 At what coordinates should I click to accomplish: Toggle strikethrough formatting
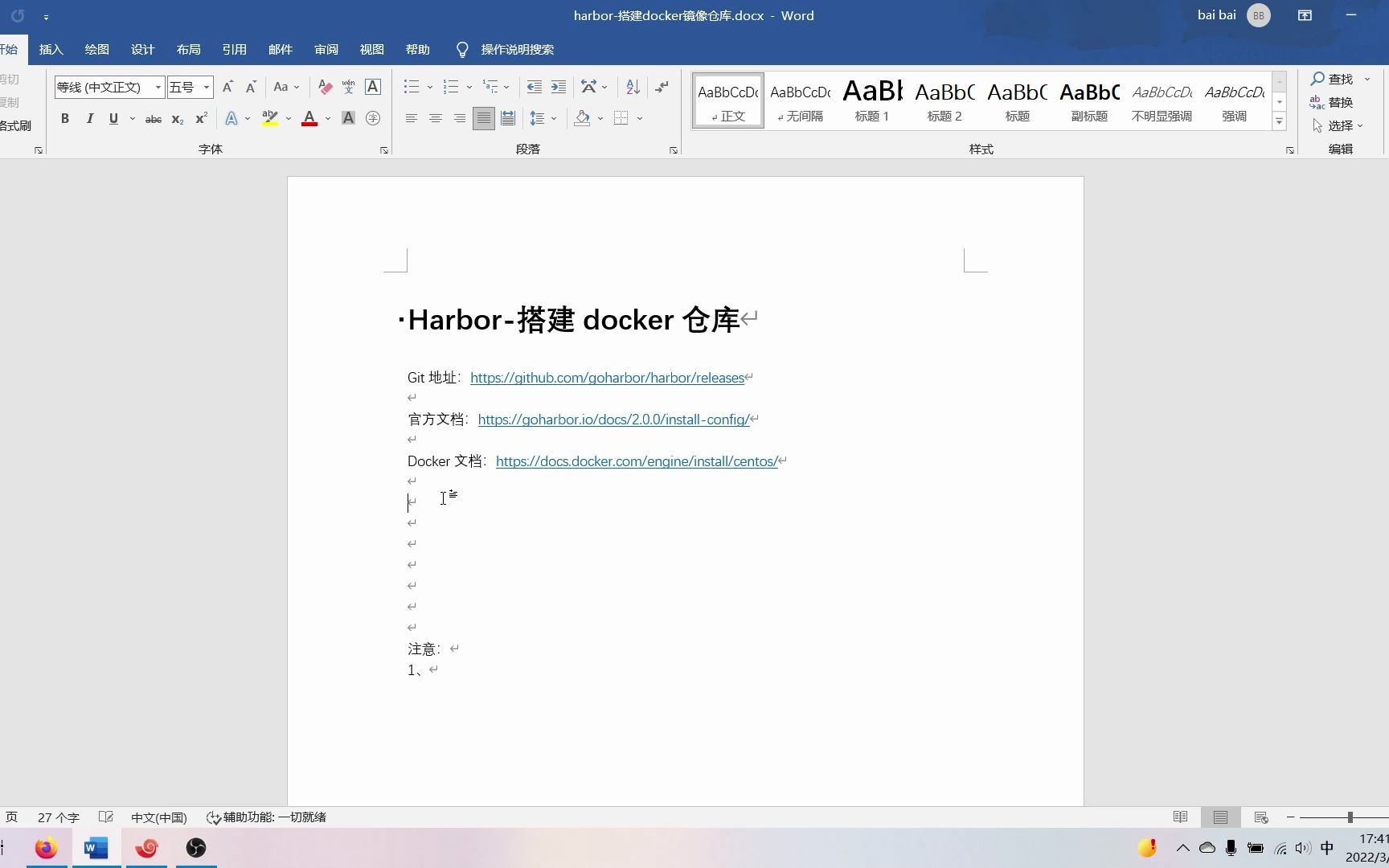153,119
